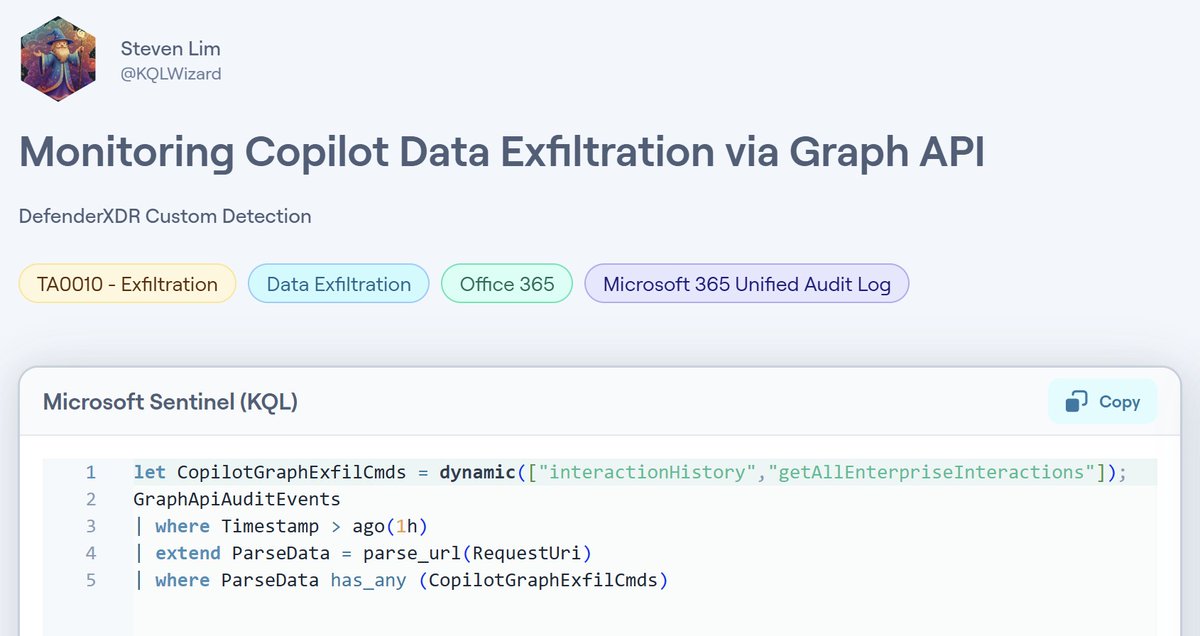Click the Copy button on the code block
The width and height of the screenshot is (1200, 636).
pyautogui.click(x=1102, y=401)
